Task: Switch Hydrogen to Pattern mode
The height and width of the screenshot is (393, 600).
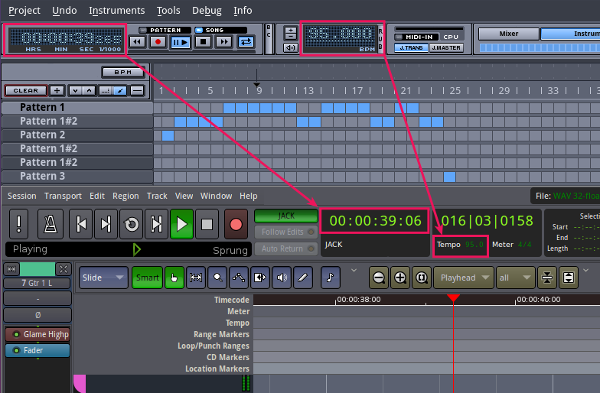Action: click(x=165, y=30)
